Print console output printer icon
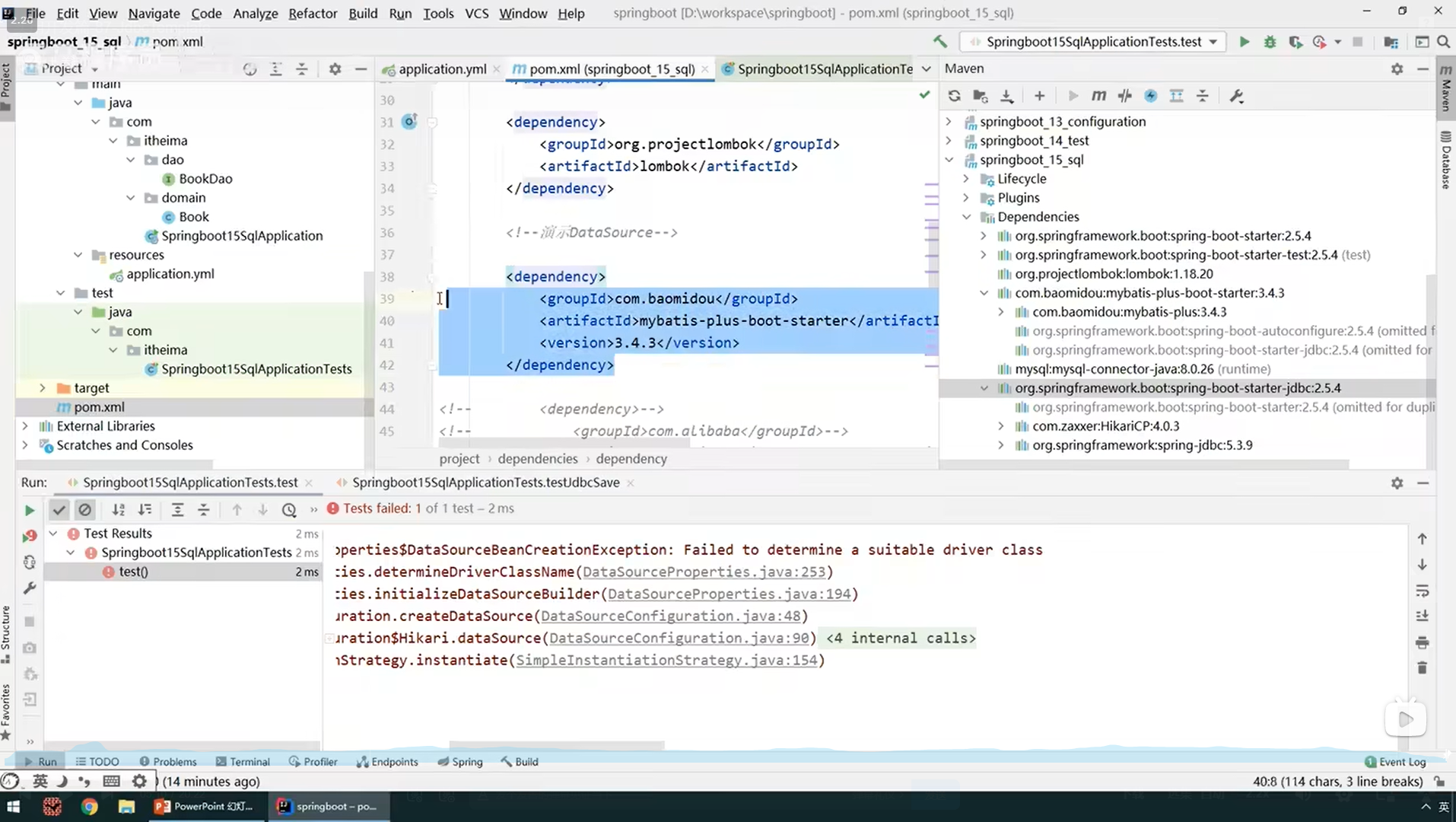Viewport: 1456px width, 822px height. pos(1422,642)
